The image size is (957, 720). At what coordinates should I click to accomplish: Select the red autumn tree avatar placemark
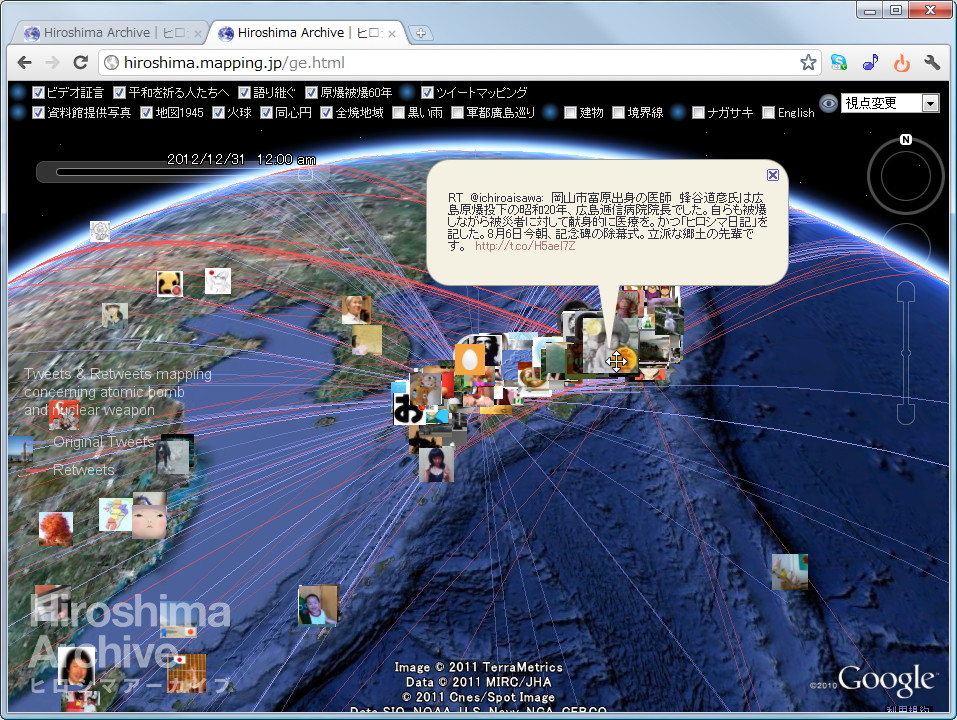tap(56, 528)
